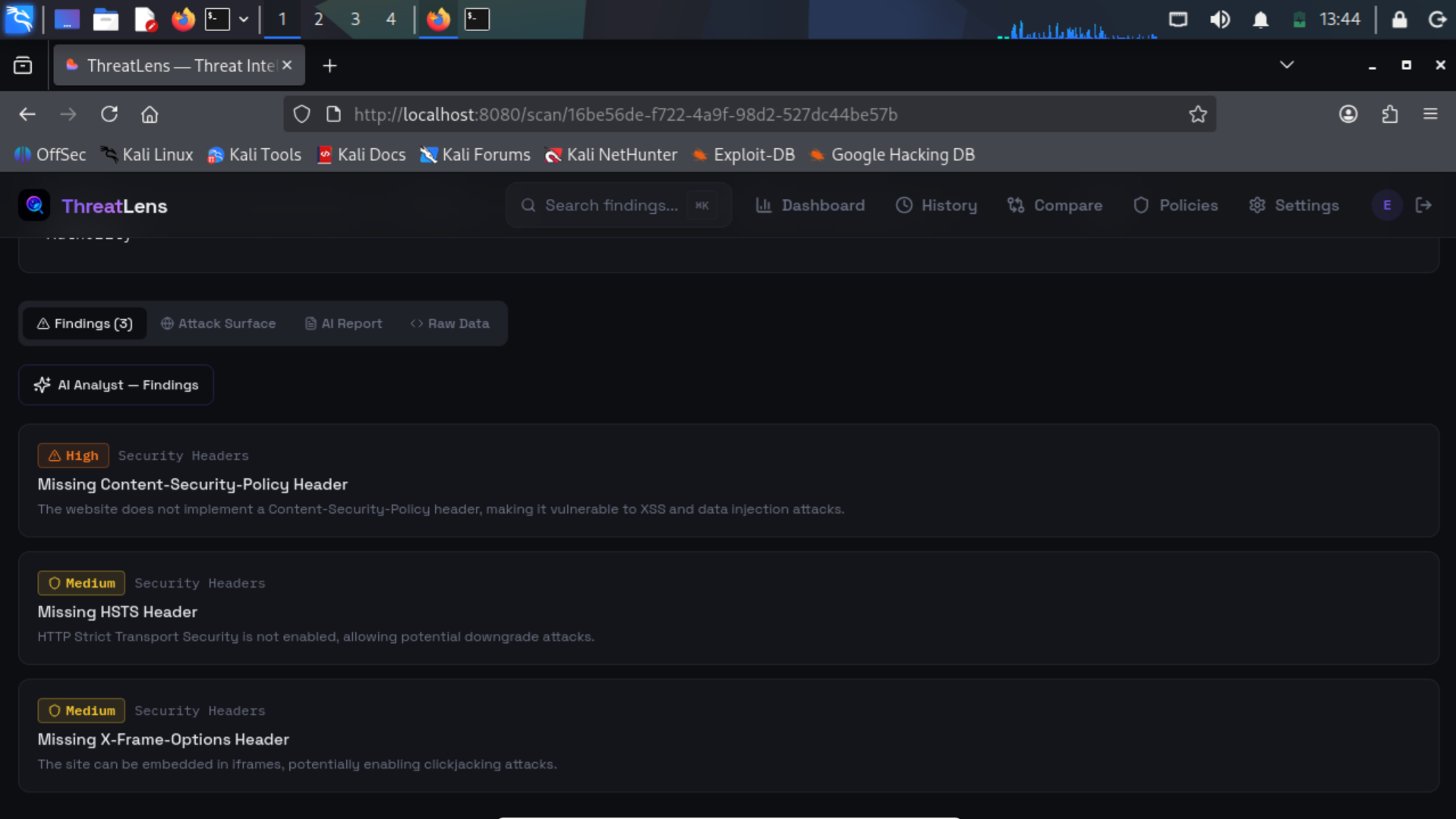The height and width of the screenshot is (819, 1456).
Task: Open the volume control
Action: [1220, 19]
